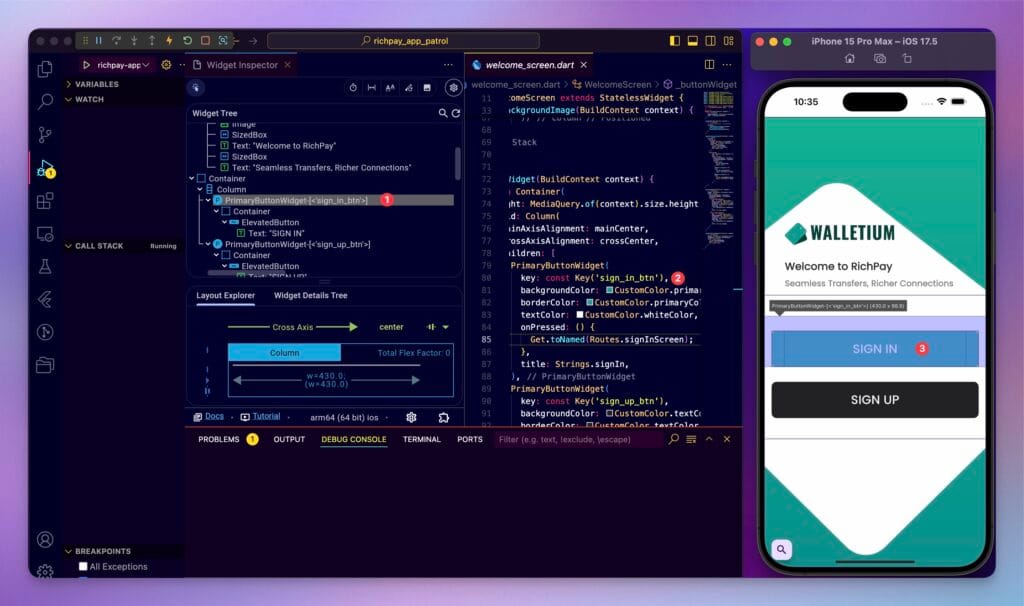Viewport: 1024px width, 606px height.
Task: Enable the All Exceptions breakpoint checkbox
Action: click(83, 566)
